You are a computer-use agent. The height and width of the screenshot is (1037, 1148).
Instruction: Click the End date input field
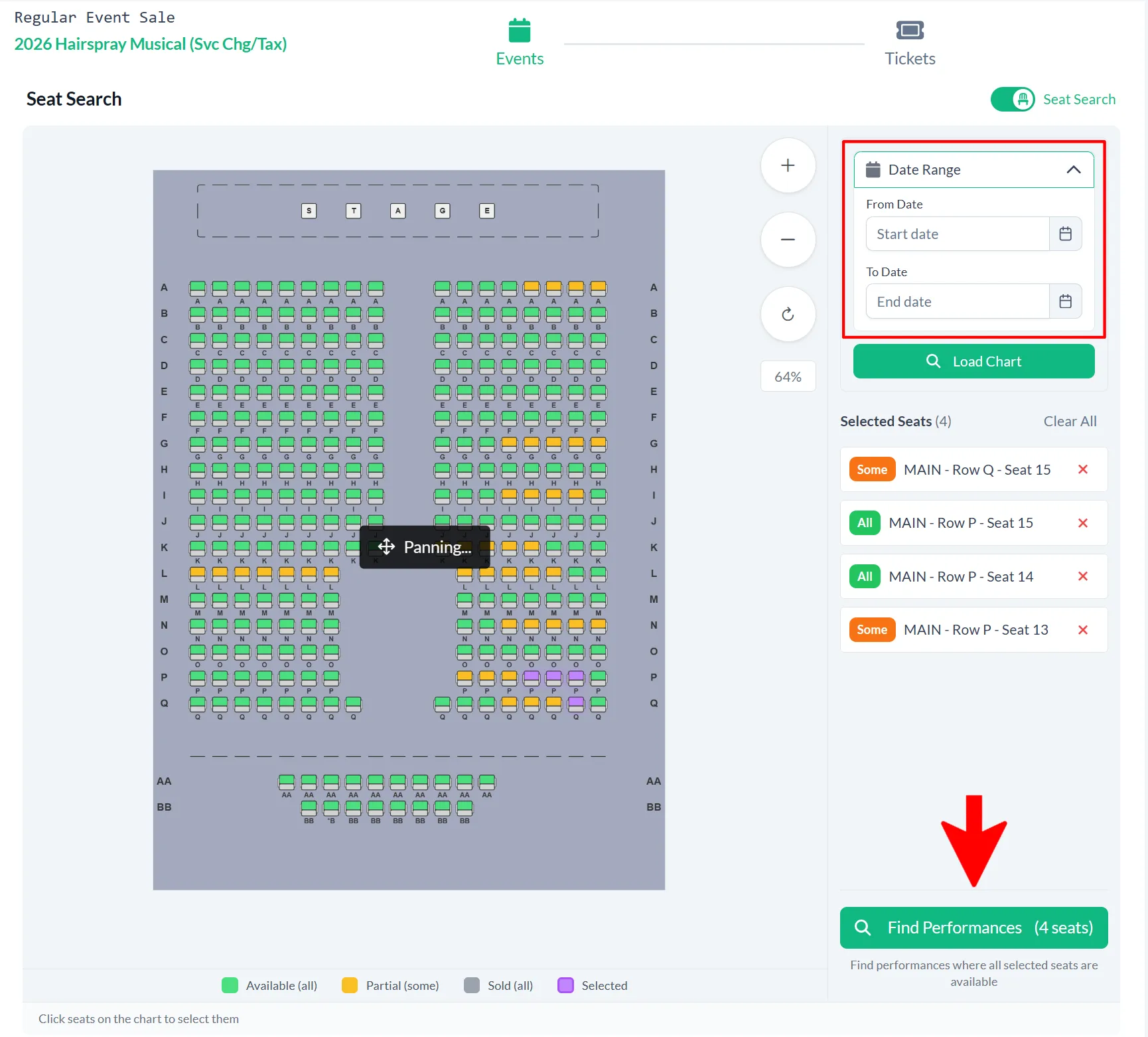958,301
